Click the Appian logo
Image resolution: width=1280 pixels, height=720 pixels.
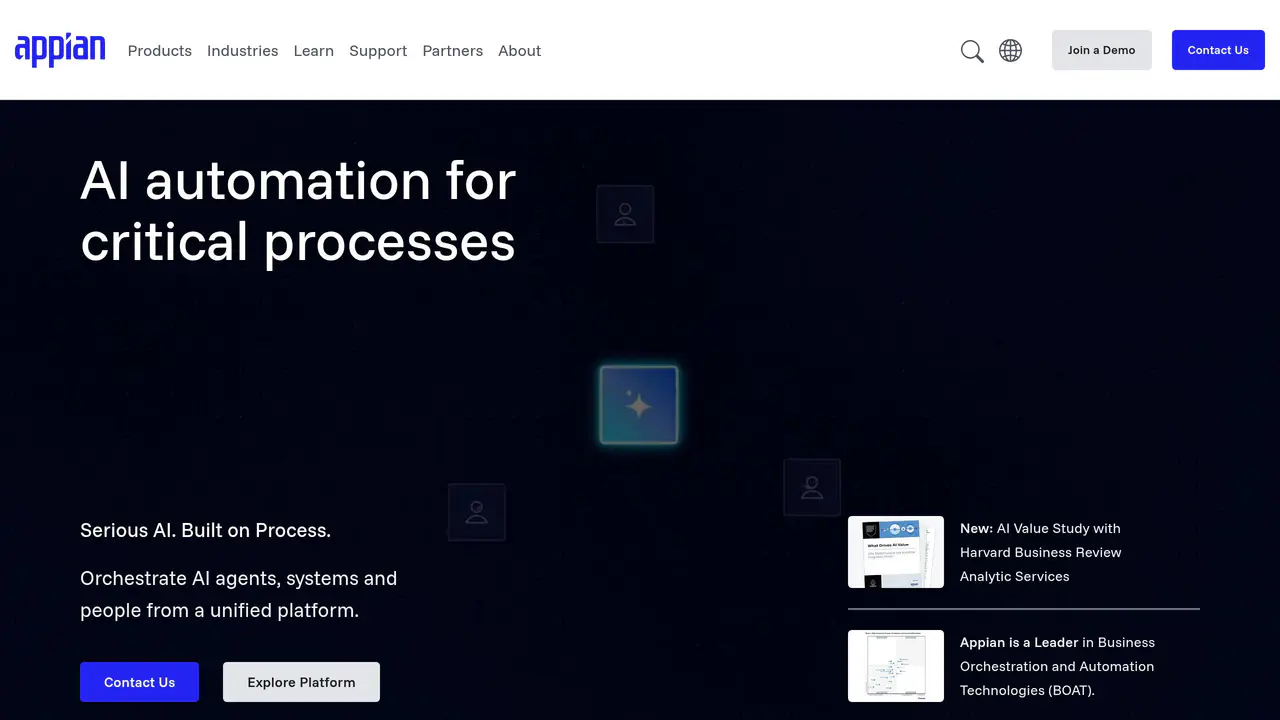click(x=60, y=49)
